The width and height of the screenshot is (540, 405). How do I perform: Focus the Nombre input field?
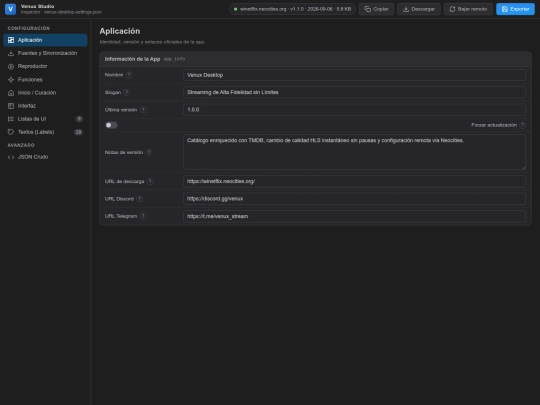click(x=354, y=75)
